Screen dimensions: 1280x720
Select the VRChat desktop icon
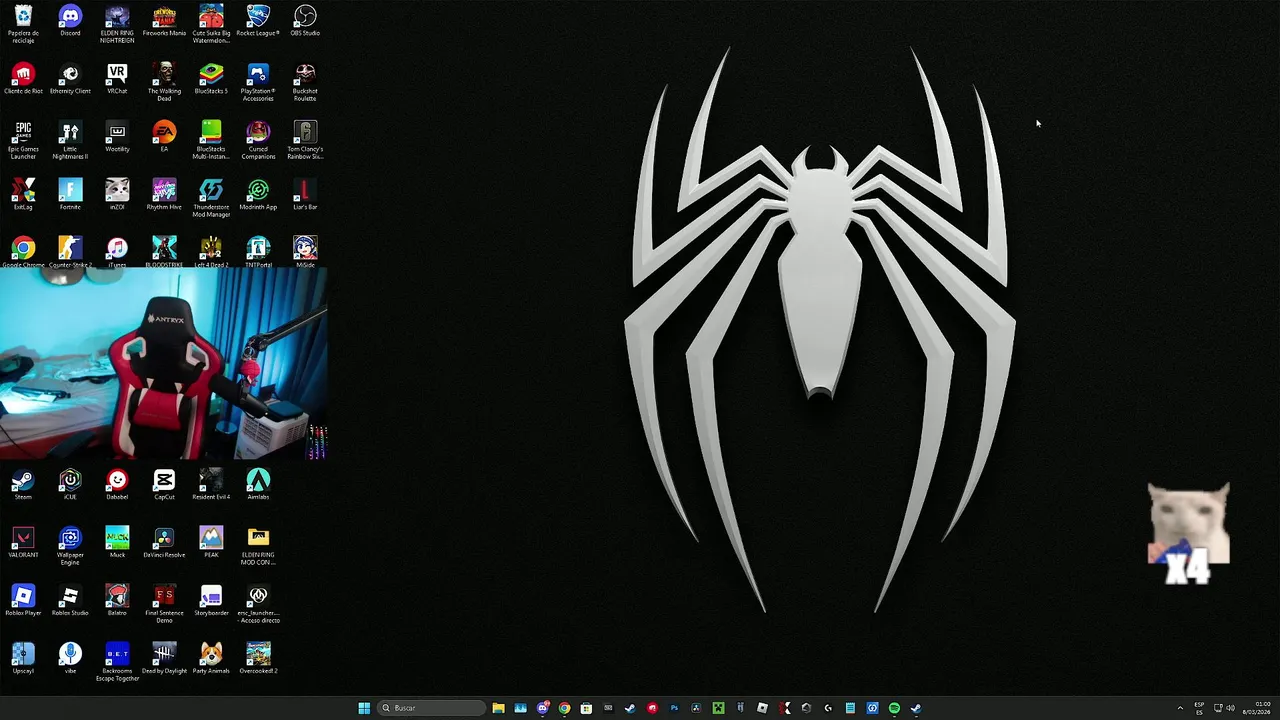click(x=117, y=79)
